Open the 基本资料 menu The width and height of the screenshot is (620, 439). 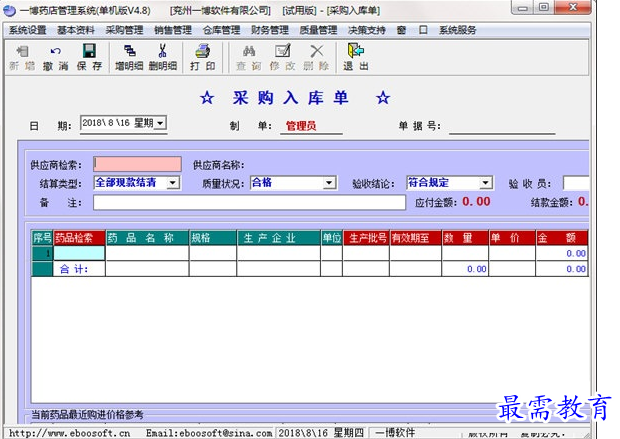tap(76, 30)
